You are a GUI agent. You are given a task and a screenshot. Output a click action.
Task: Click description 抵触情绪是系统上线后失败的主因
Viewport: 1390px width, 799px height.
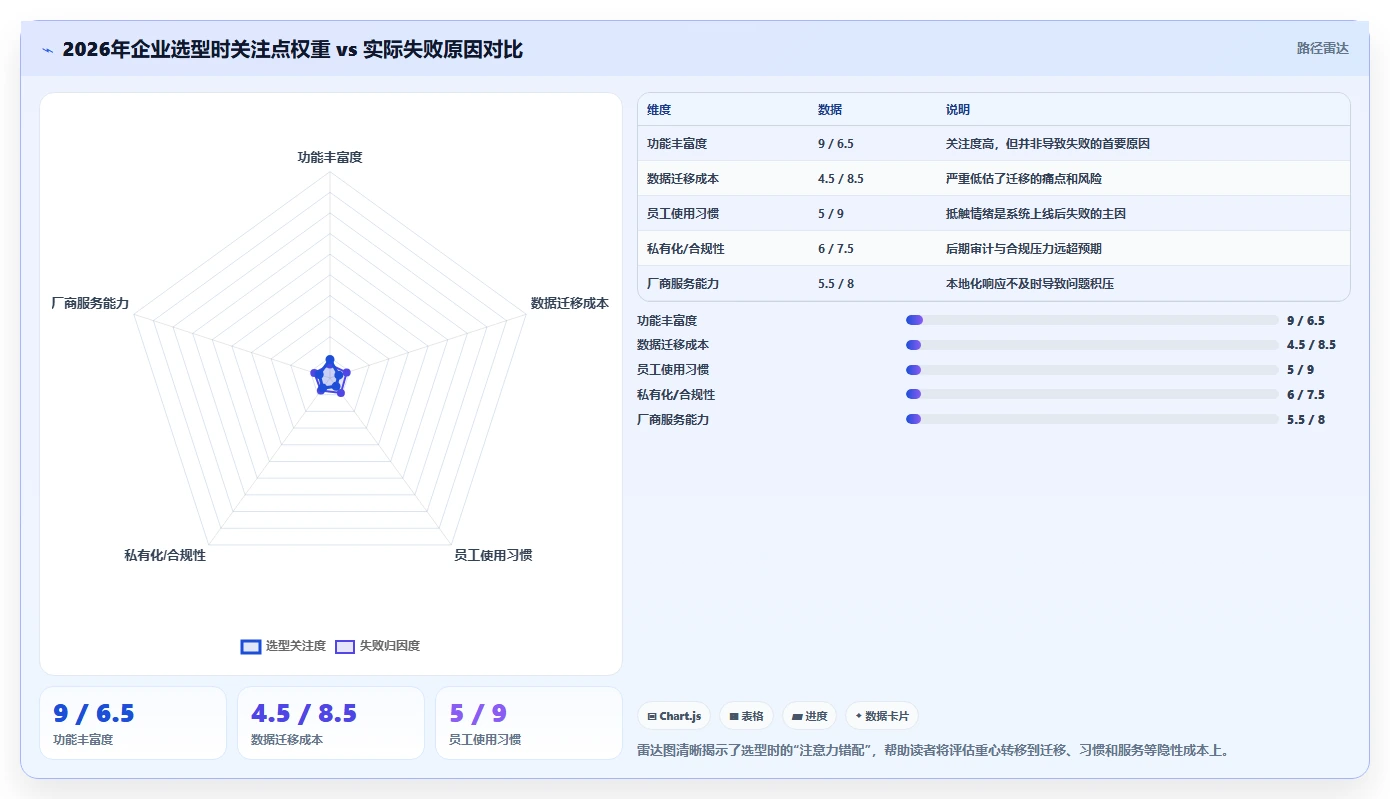[1036, 214]
